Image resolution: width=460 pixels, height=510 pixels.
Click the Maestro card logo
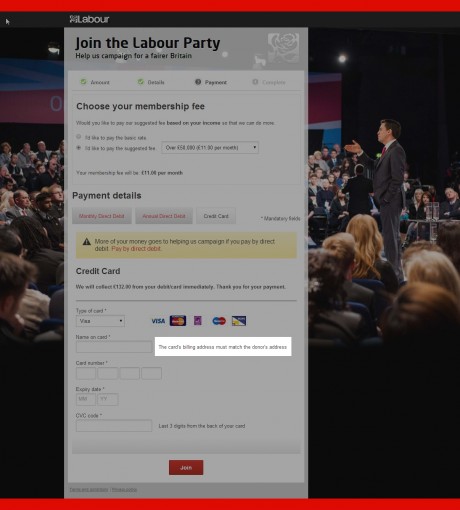click(x=219, y=321)
